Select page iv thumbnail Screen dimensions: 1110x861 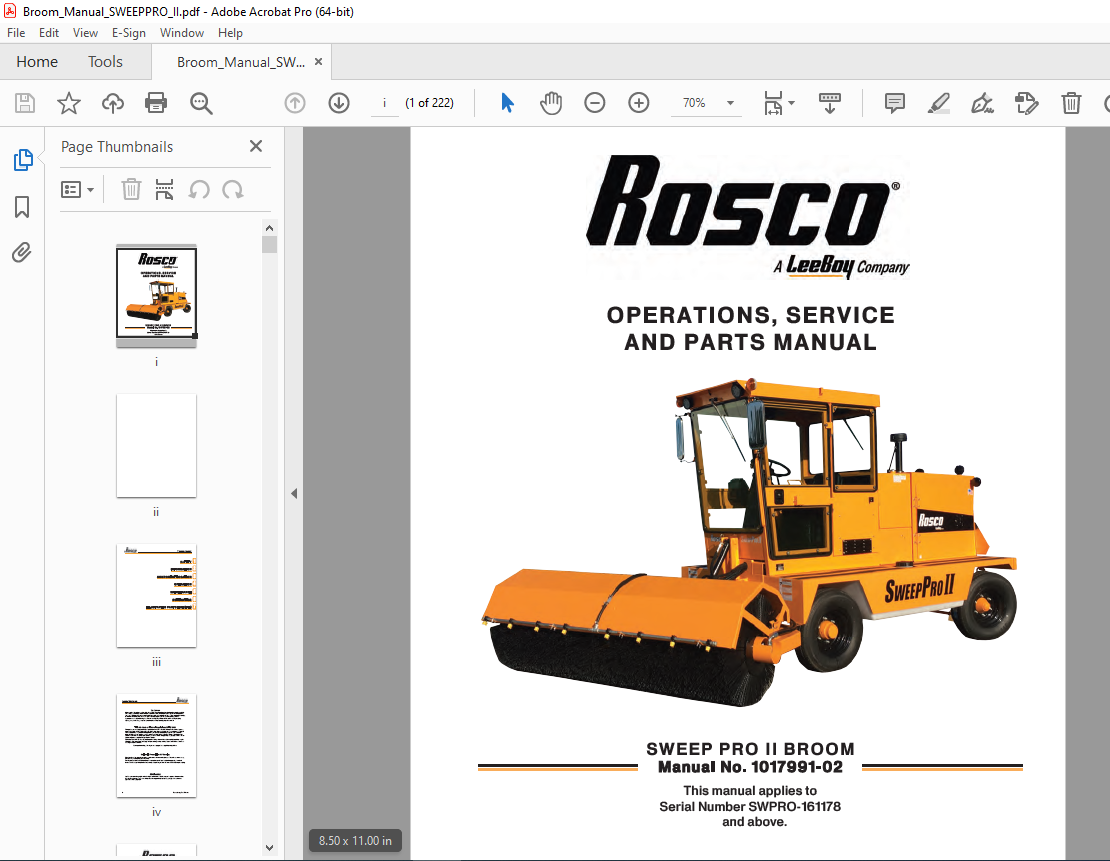click(x=156, y=746)
